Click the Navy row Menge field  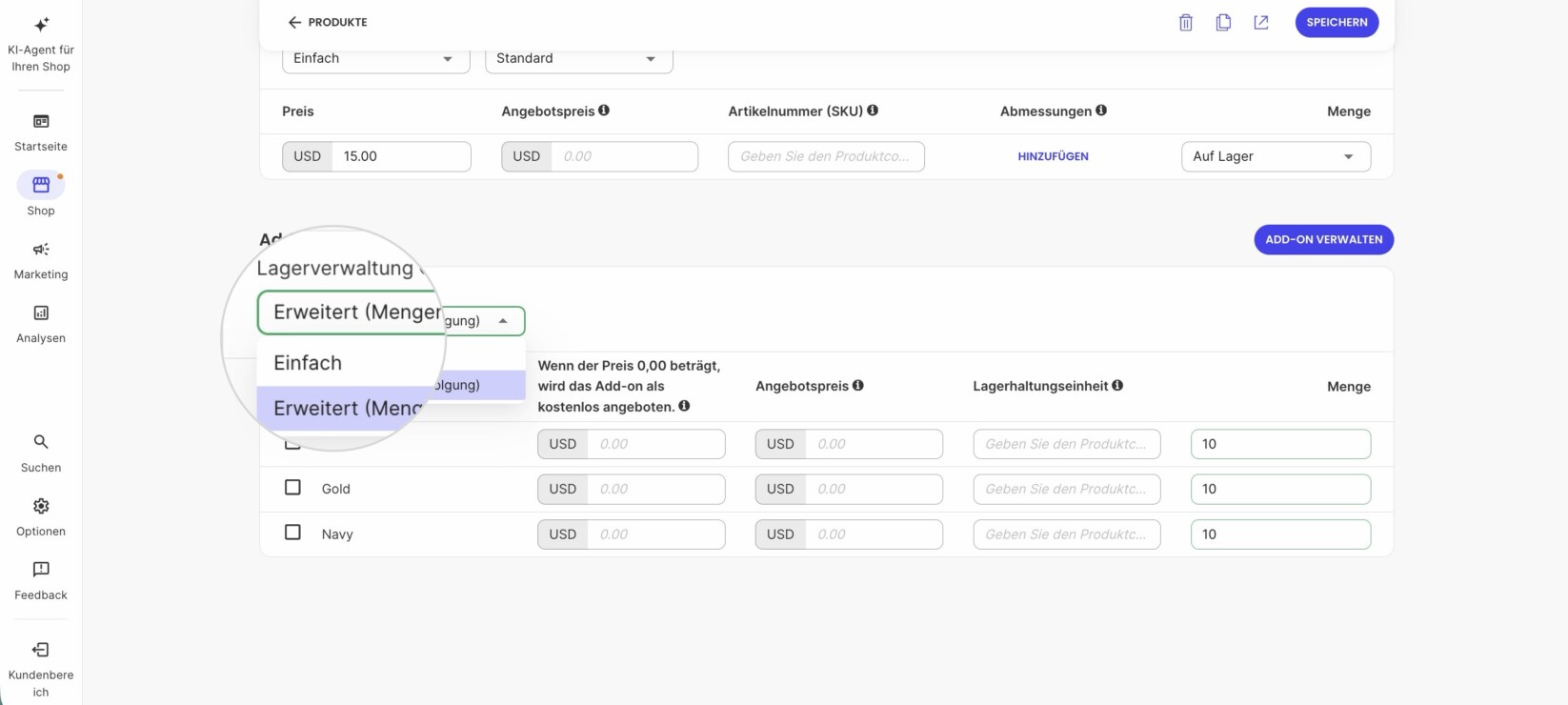pos(1280,534)
